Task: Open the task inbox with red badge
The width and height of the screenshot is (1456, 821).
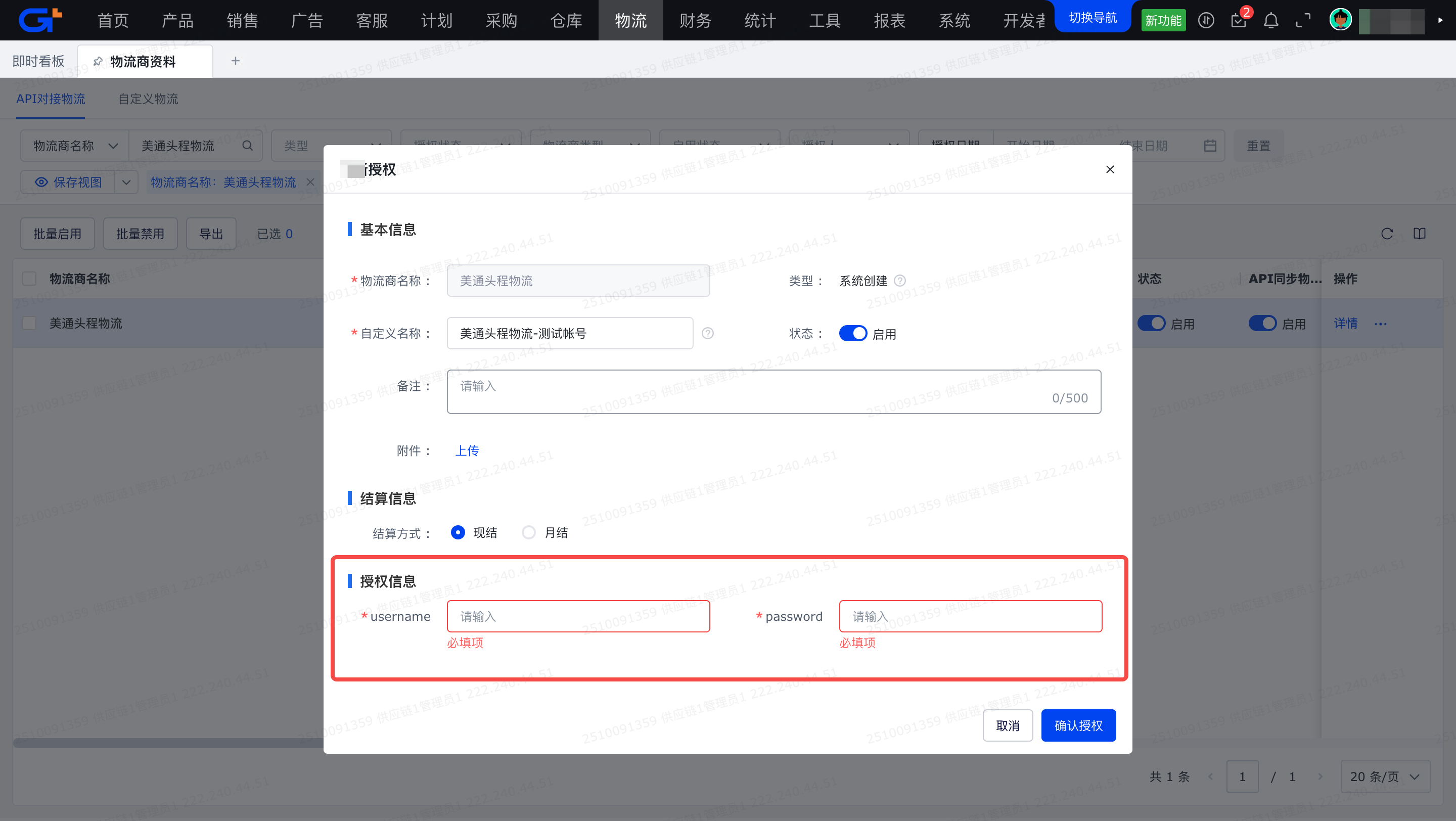Action: click(x=1239, y=21)
